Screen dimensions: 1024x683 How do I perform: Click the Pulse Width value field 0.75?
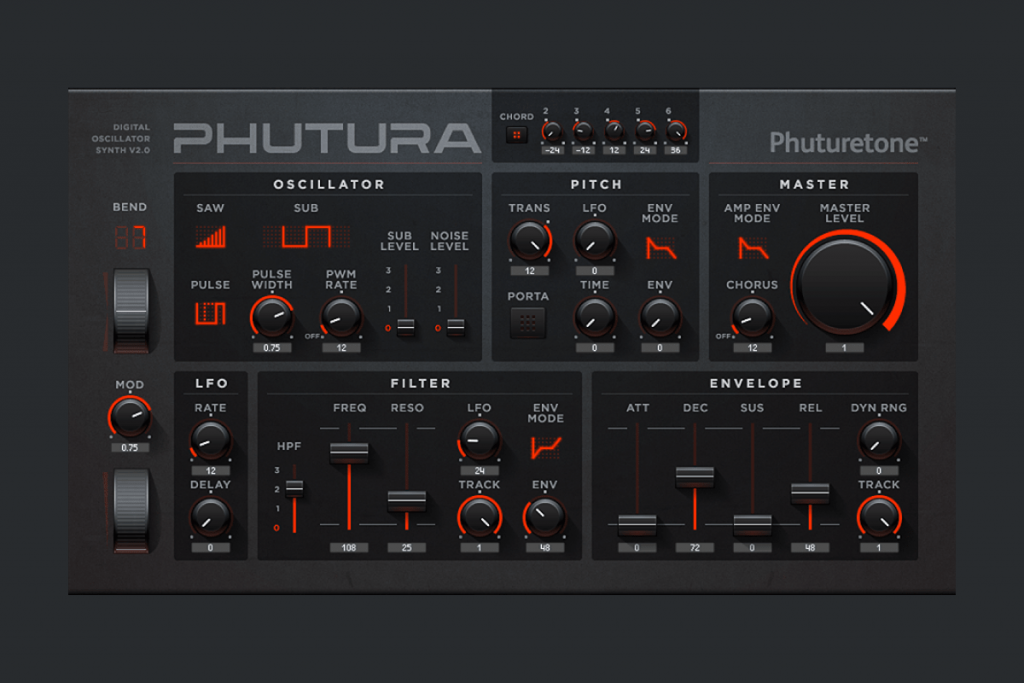(x=272, y=348)
